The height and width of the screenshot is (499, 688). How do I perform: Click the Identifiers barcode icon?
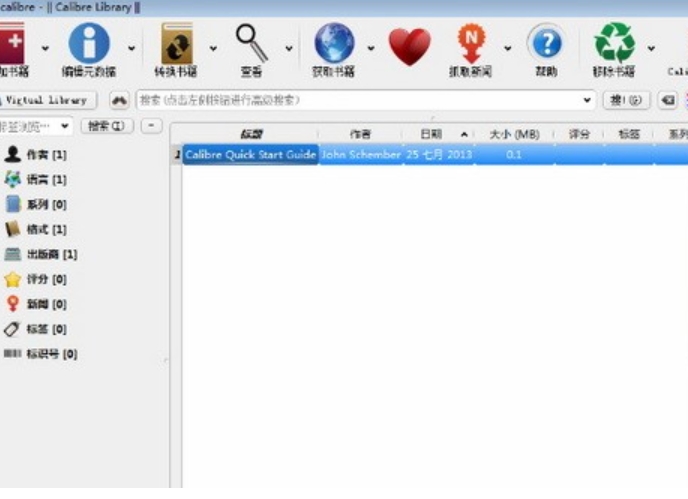tap(12, 353)
